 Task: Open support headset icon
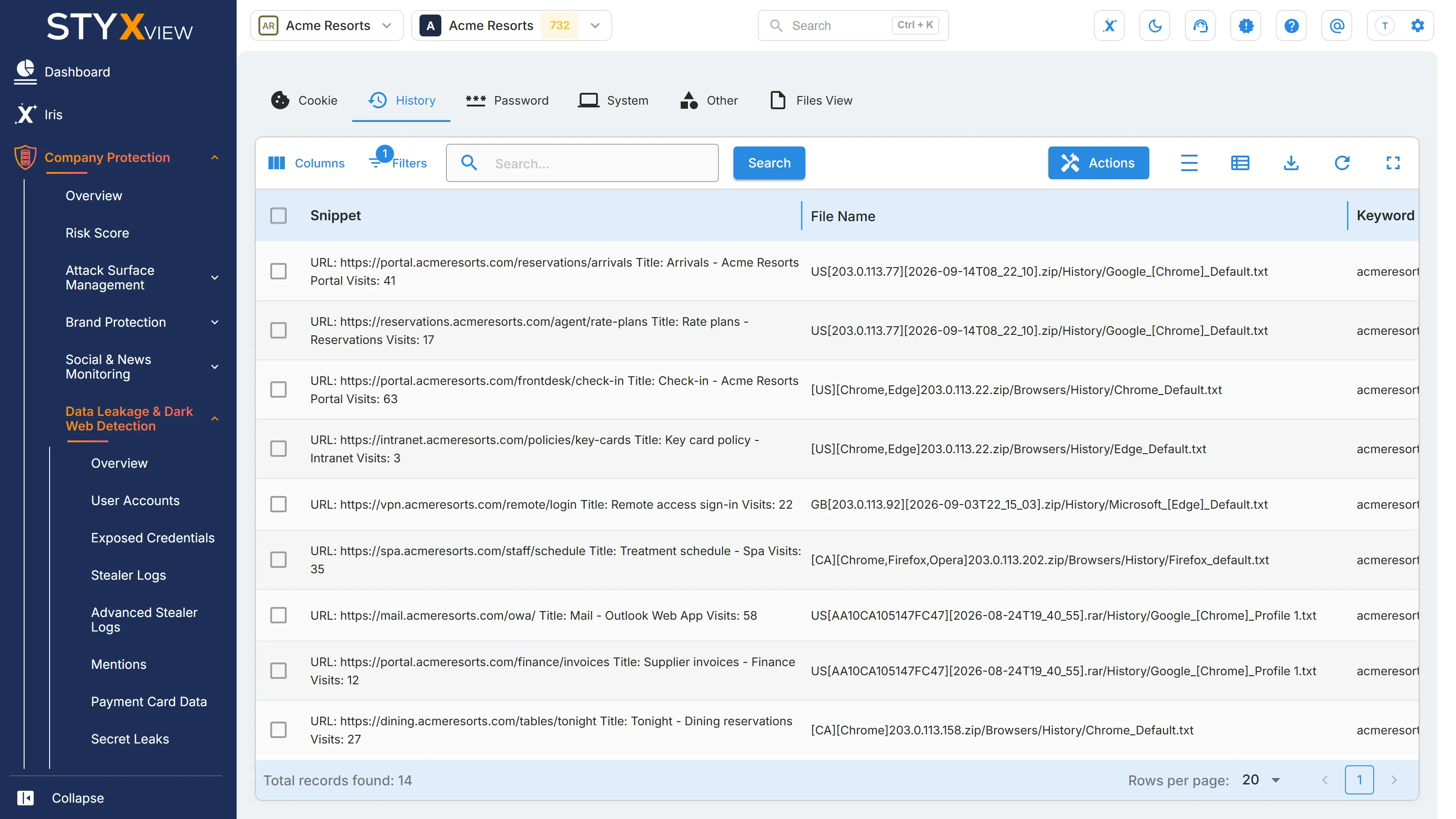(x=1200, y=25)
